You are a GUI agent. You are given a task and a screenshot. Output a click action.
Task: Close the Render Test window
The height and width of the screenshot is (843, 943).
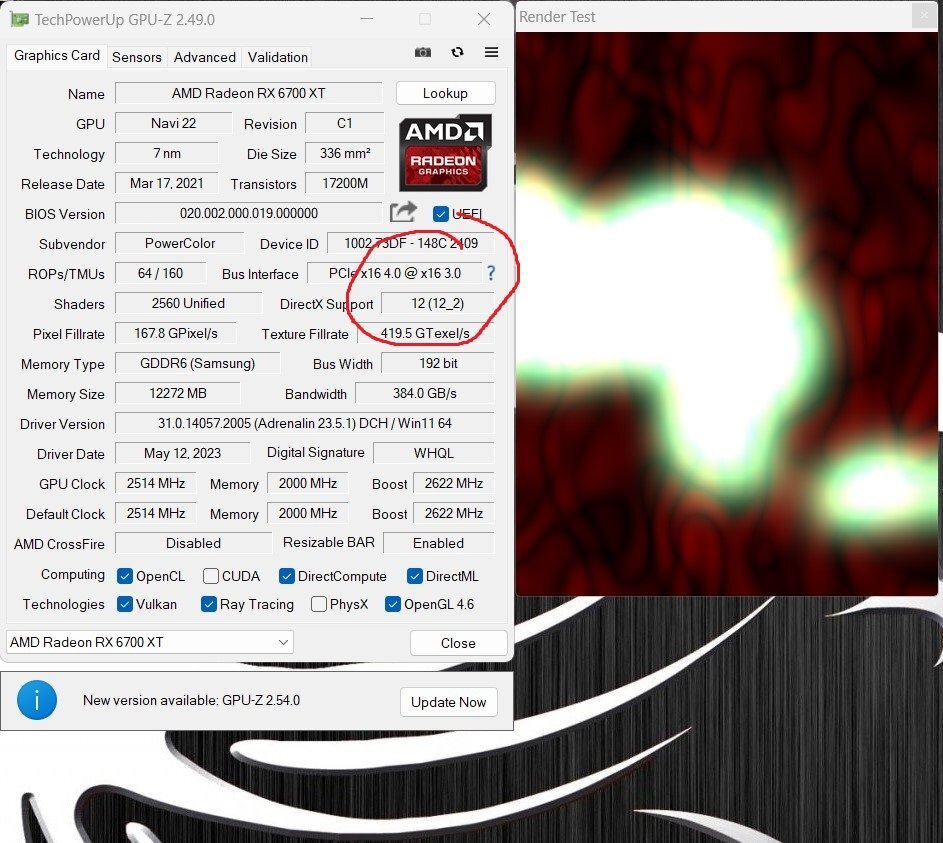924,15
